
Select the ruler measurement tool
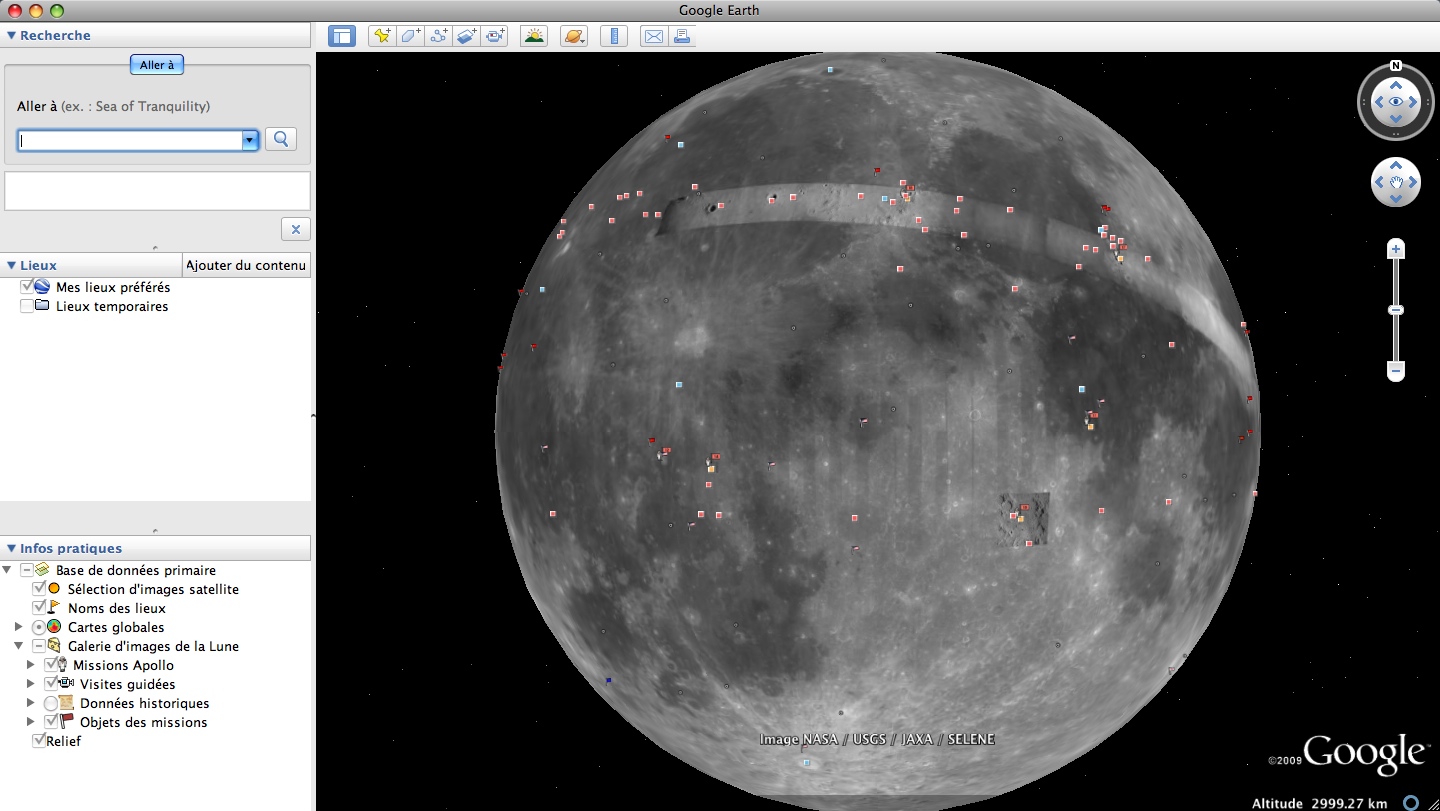pos(614,36)
